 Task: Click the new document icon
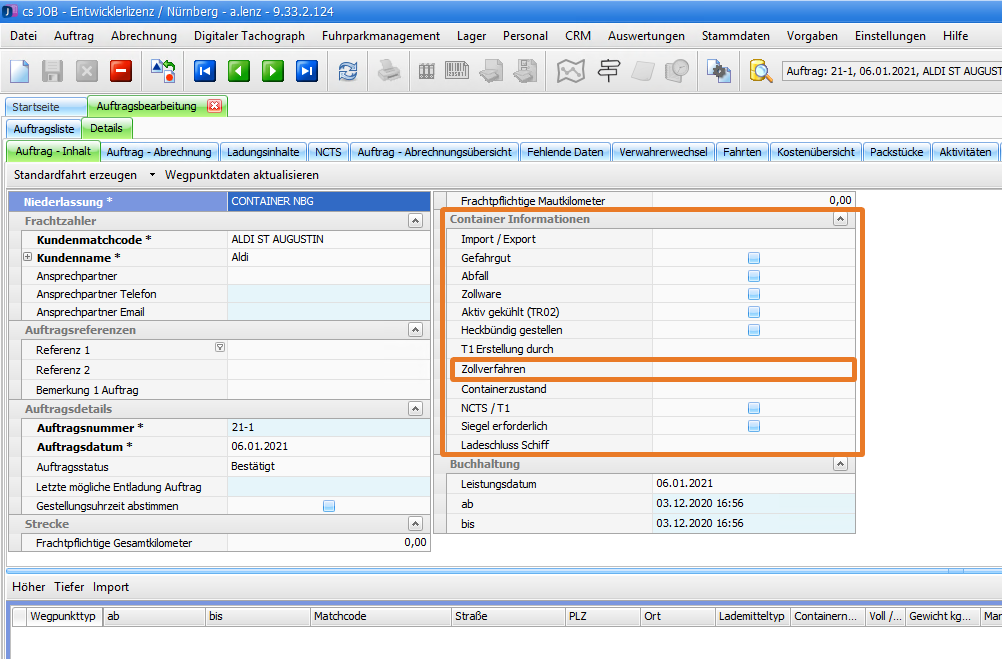(20, 71)
